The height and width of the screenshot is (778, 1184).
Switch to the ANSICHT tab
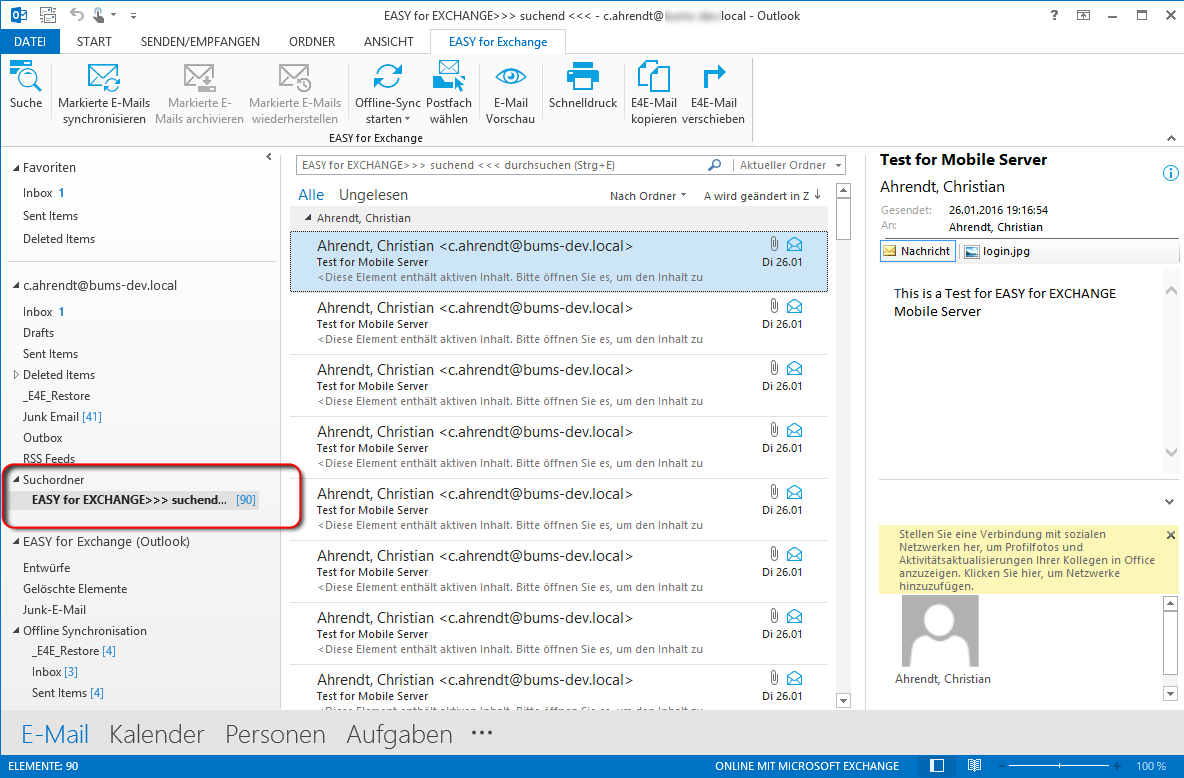pyautogui.click(x=389, y=42)
